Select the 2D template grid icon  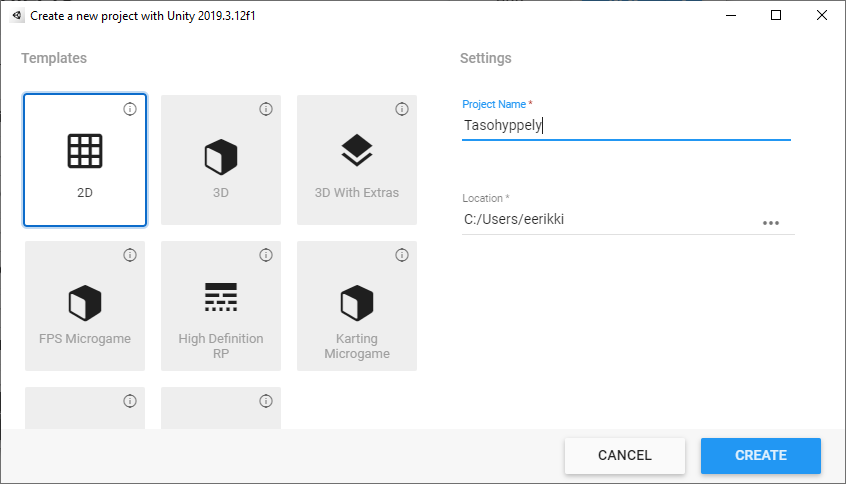coord(85,151)
